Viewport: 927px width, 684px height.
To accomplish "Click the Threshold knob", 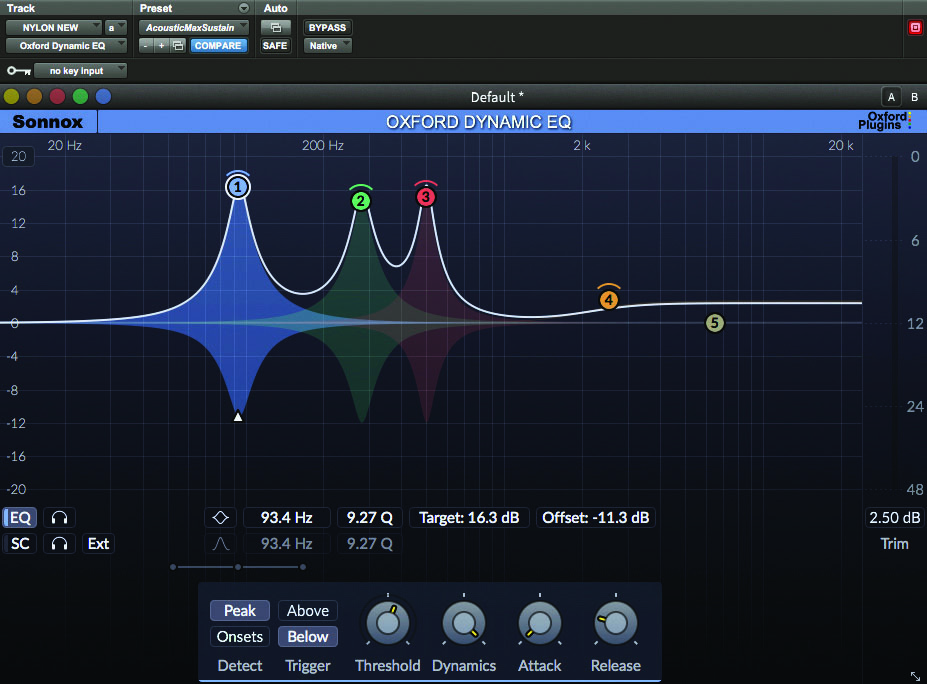I will point(388,623).
